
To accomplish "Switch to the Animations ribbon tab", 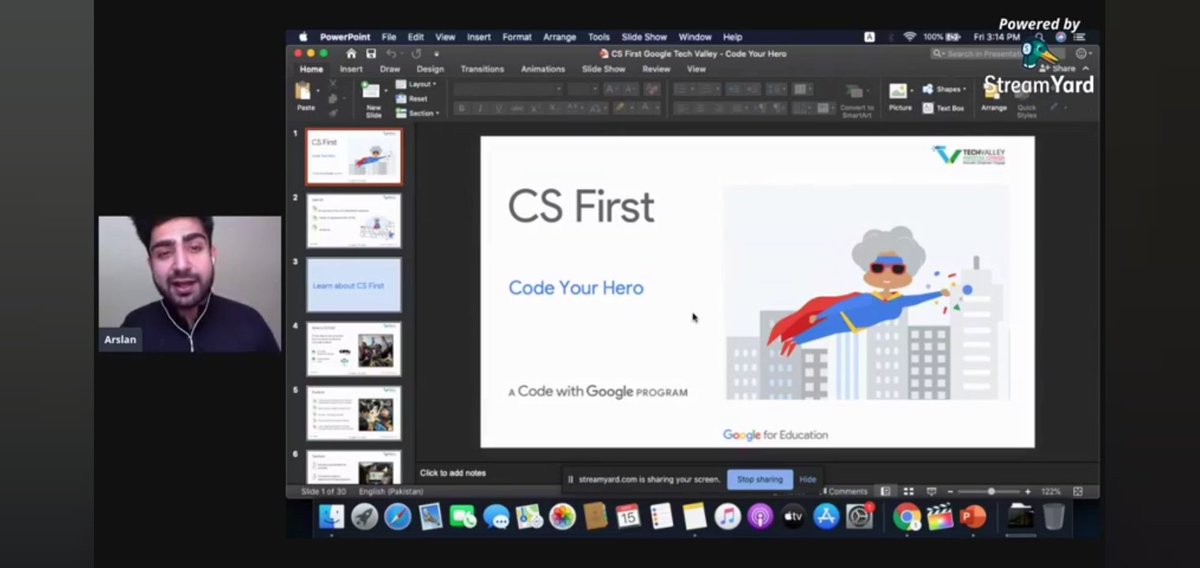I will click(x=543, y=69).
